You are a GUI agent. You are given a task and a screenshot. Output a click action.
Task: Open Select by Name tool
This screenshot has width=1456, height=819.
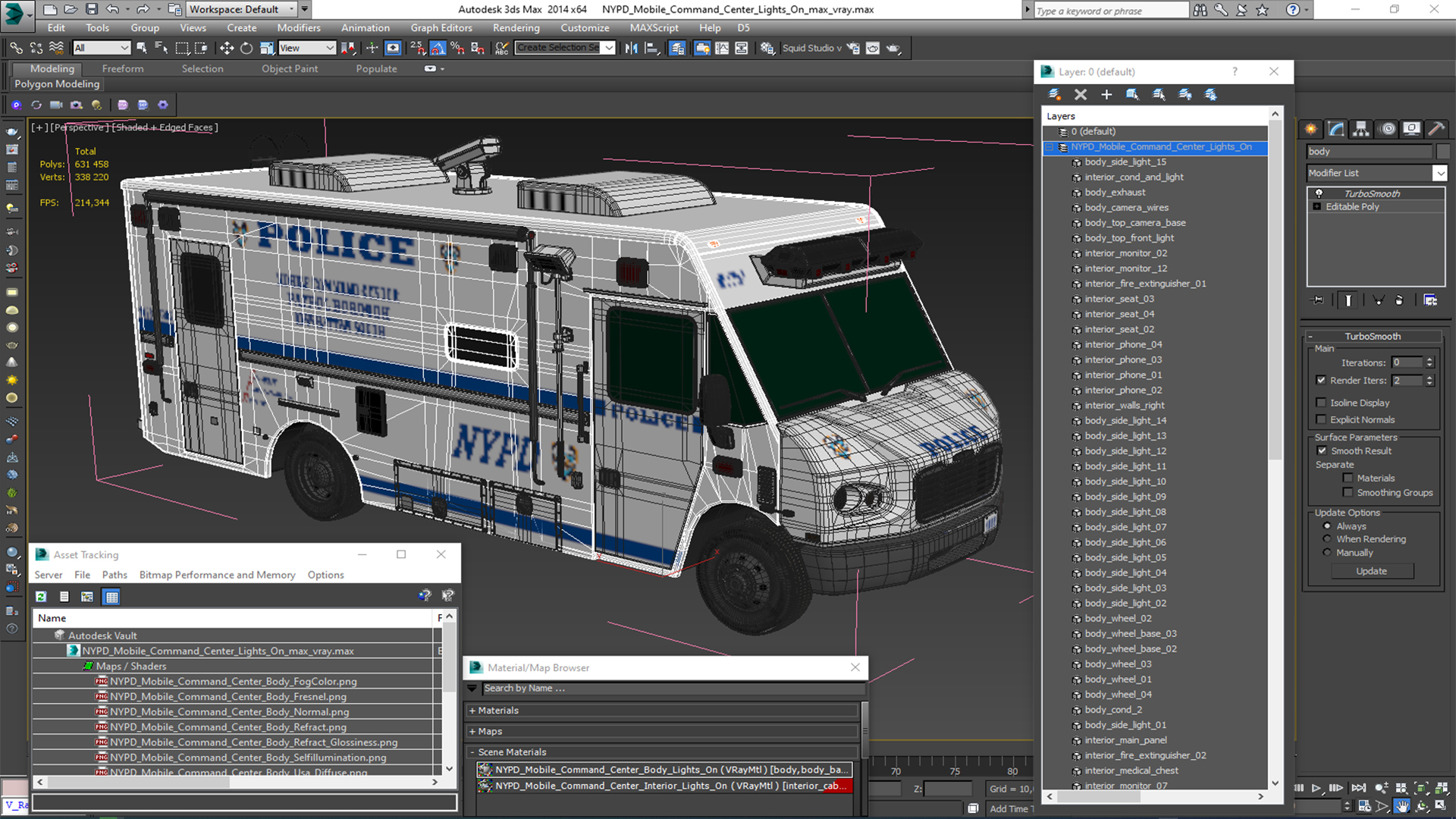tap(162, 48)
